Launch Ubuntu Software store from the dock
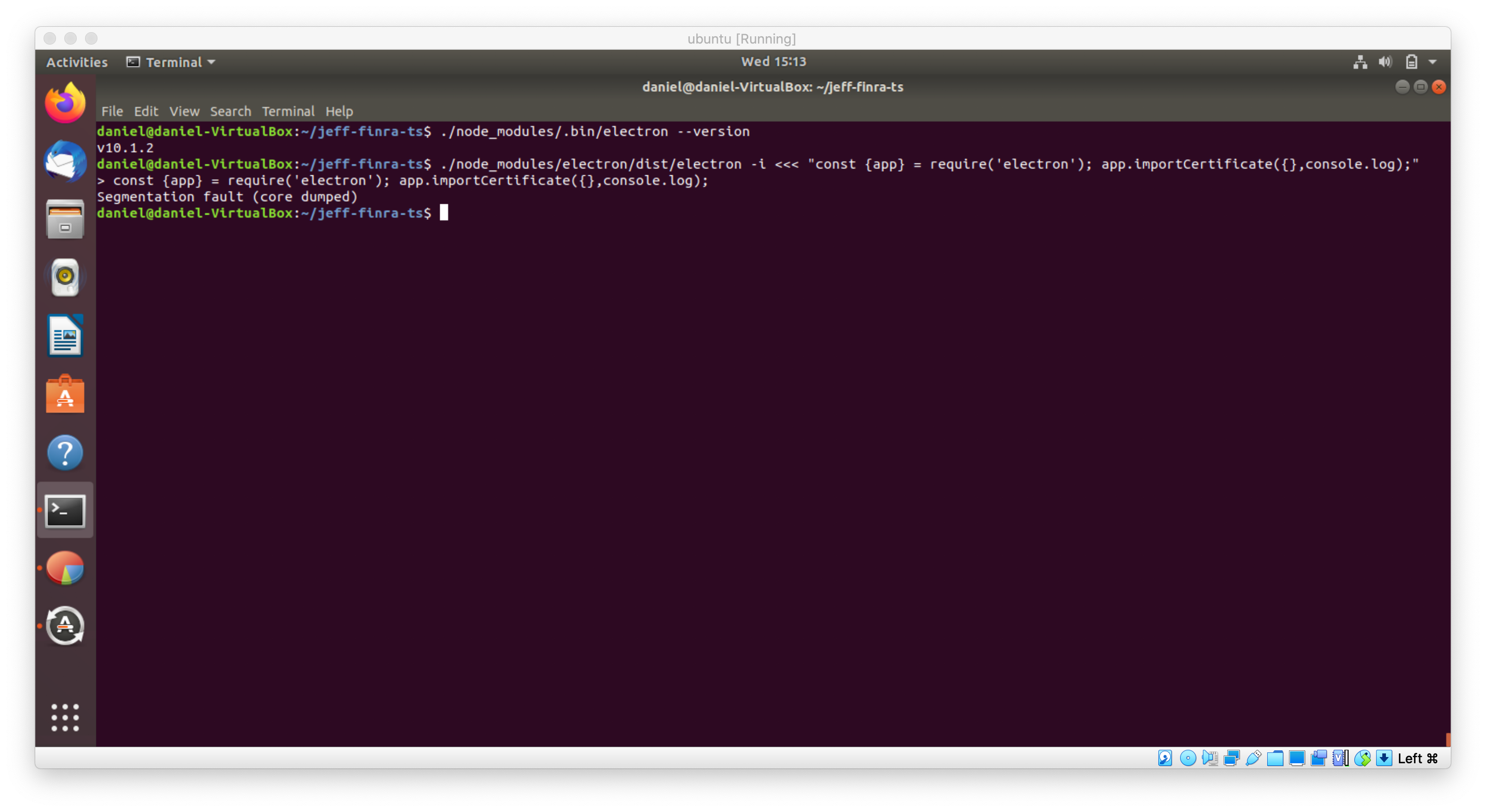 65,395
